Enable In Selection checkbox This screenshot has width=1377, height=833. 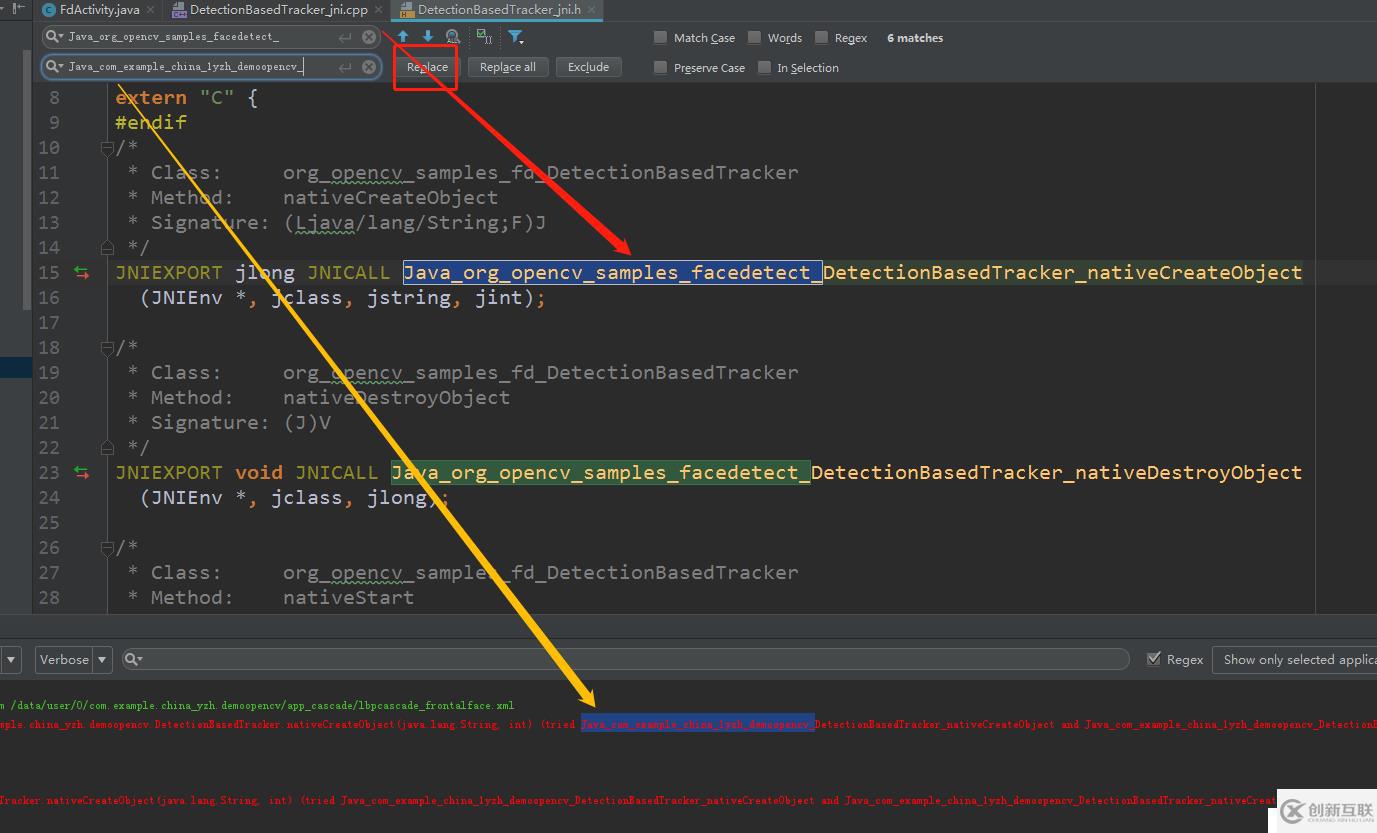(x=764, y=68)
